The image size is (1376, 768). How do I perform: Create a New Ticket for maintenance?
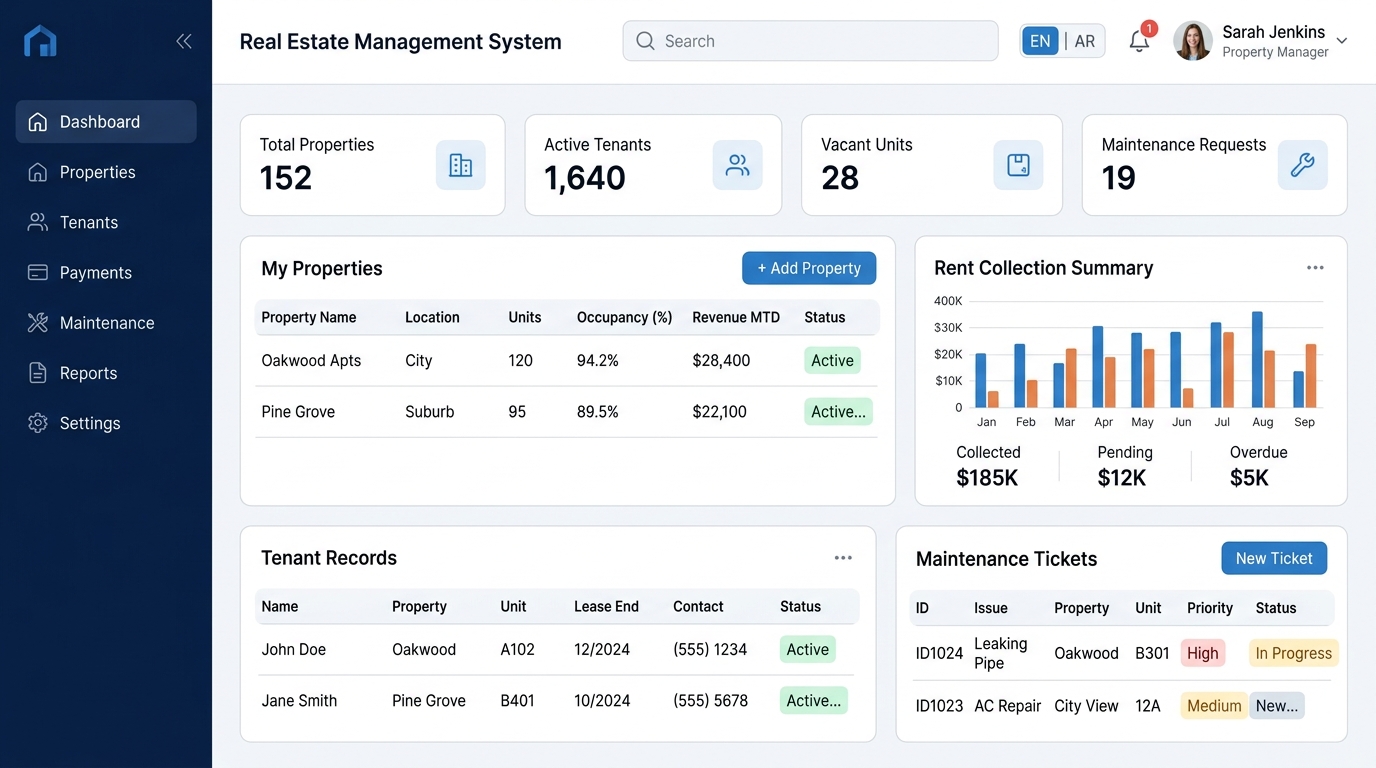tap(1274, 558)
